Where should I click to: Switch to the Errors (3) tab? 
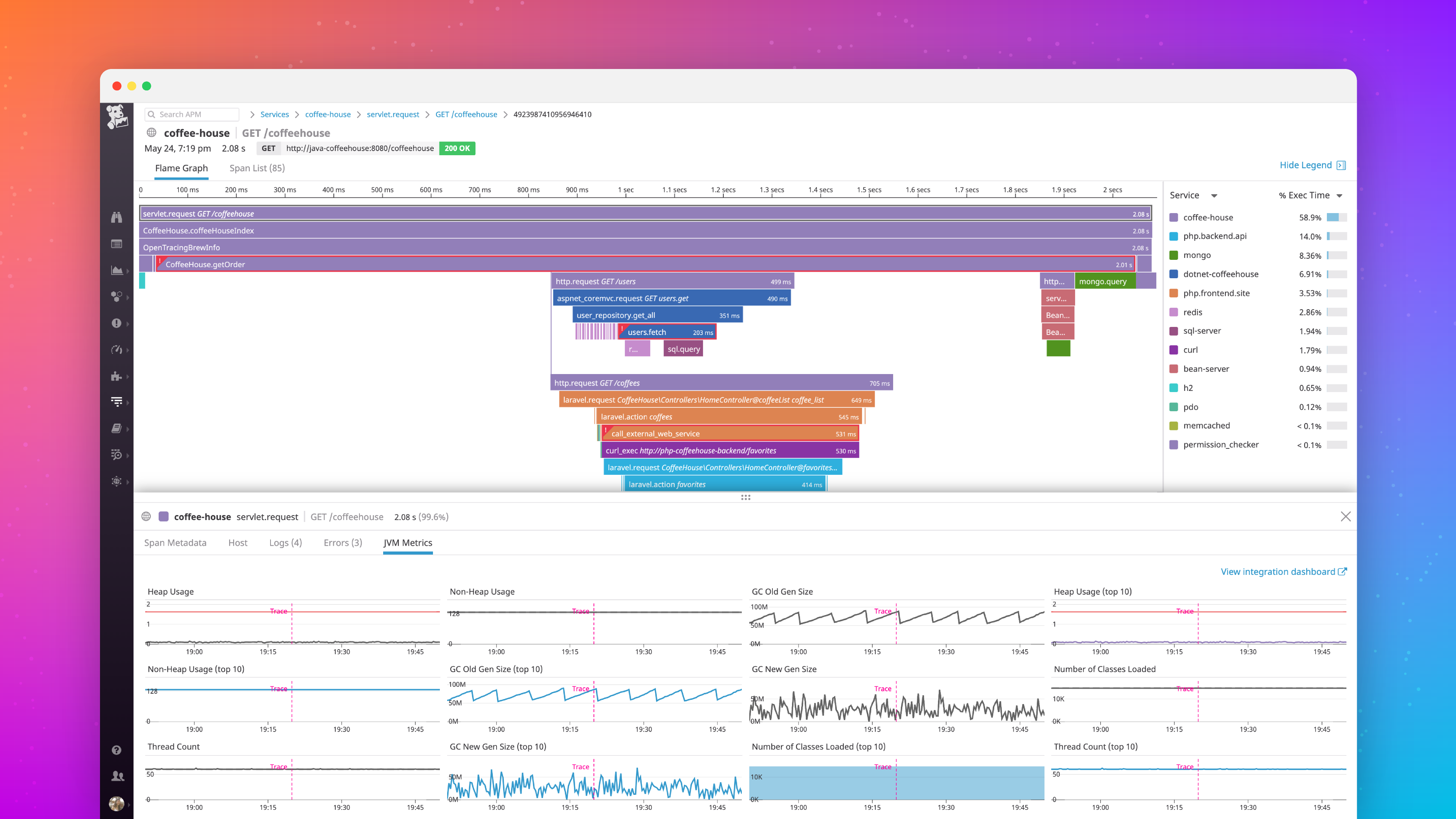[x=342, y=543]
